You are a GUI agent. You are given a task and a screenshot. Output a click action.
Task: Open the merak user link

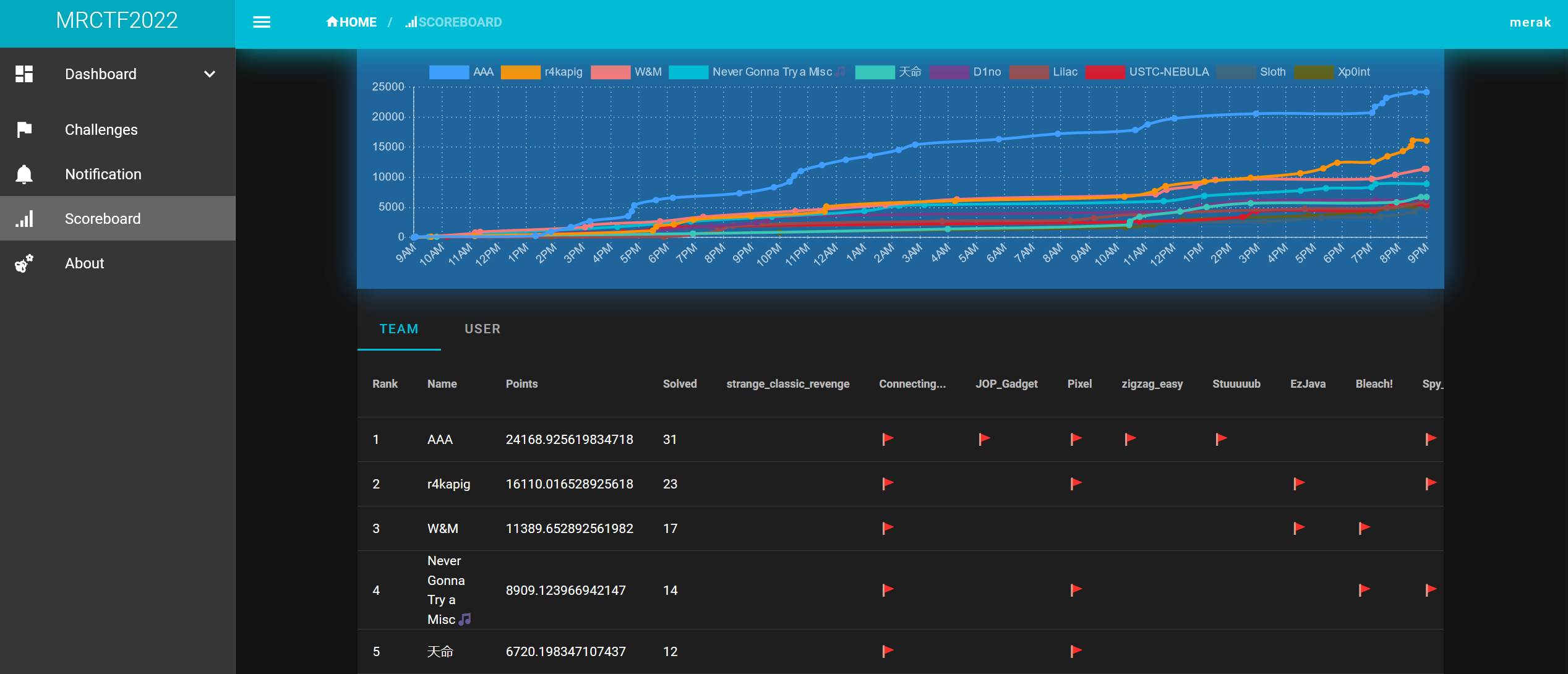click(x=1530, y=22)
